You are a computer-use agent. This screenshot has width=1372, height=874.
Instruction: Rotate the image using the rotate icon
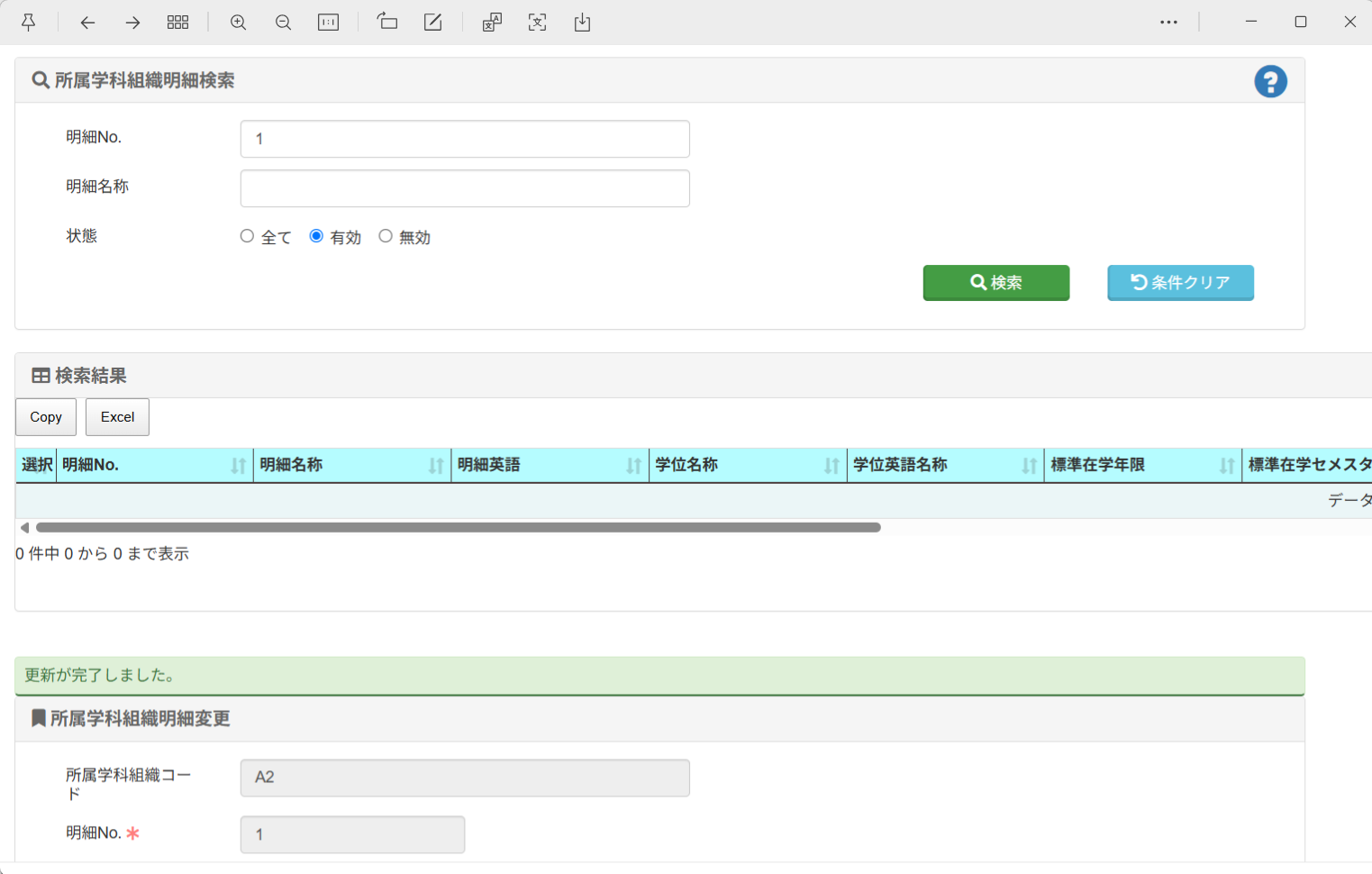[387, 23]
